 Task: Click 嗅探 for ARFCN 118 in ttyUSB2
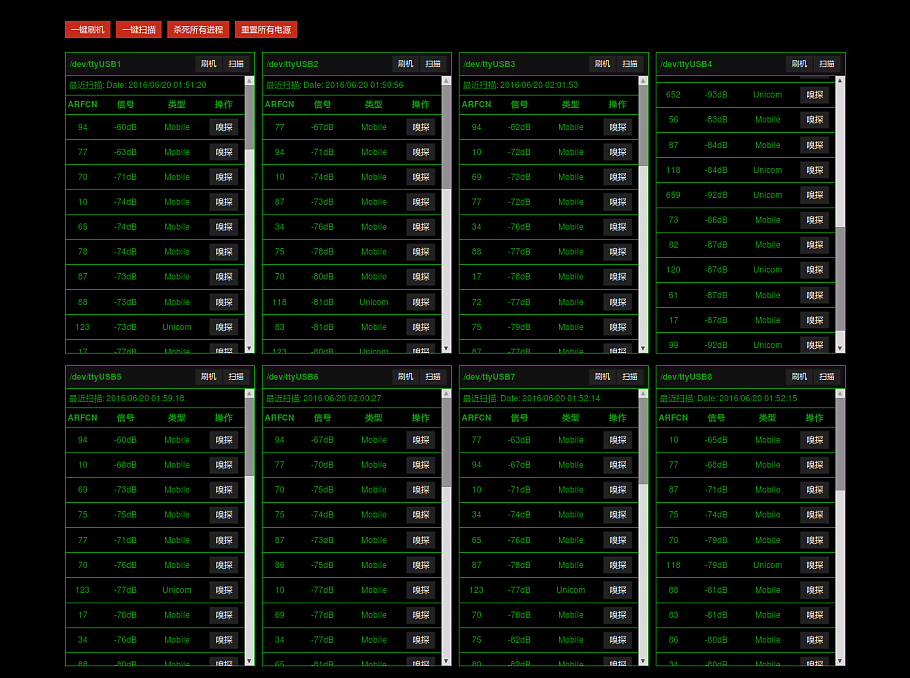pos(421,302)
